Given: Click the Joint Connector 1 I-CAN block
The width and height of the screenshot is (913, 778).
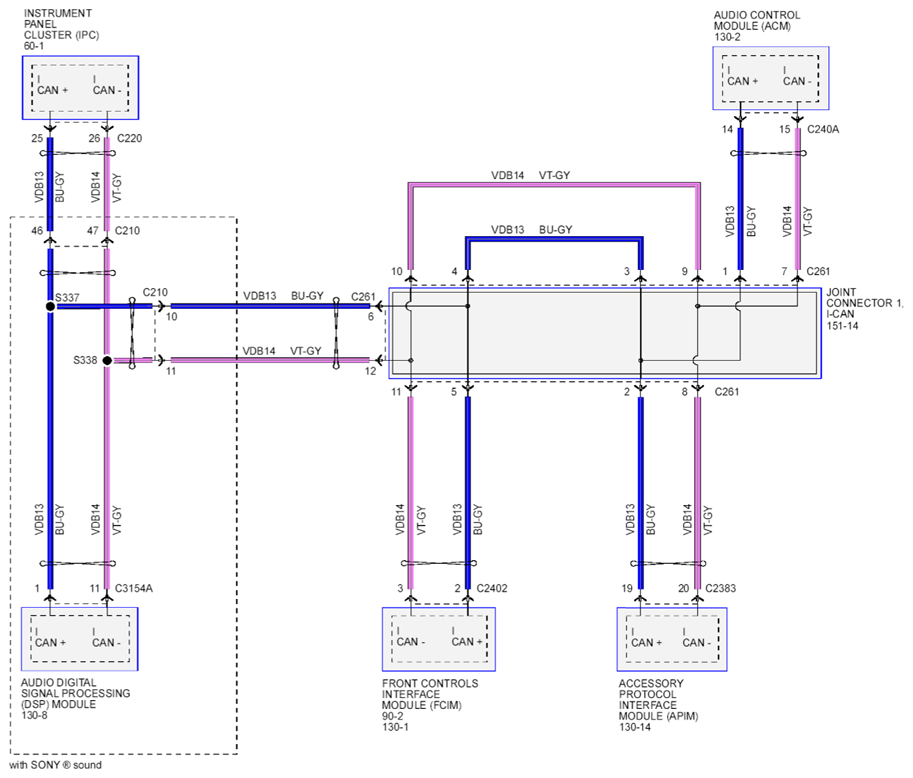Looking at the screenshot, I should (x=605, y=333).
